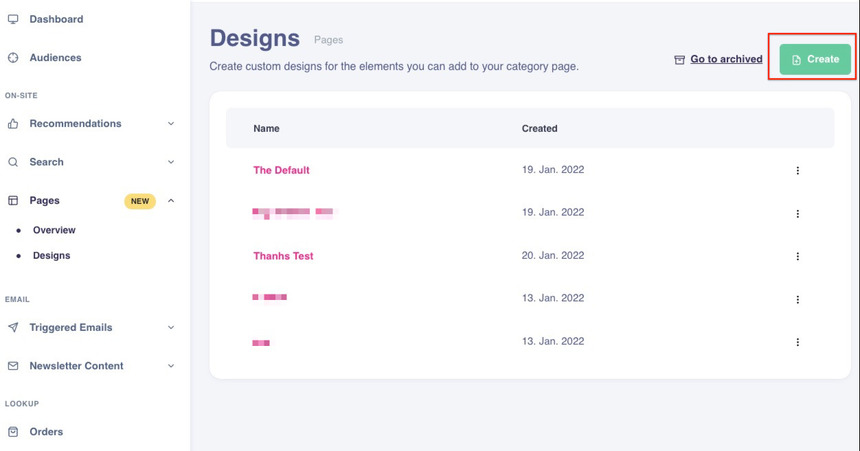Collapse the Pages section chevron
The image size is (860, 451).
pos(171,201)
